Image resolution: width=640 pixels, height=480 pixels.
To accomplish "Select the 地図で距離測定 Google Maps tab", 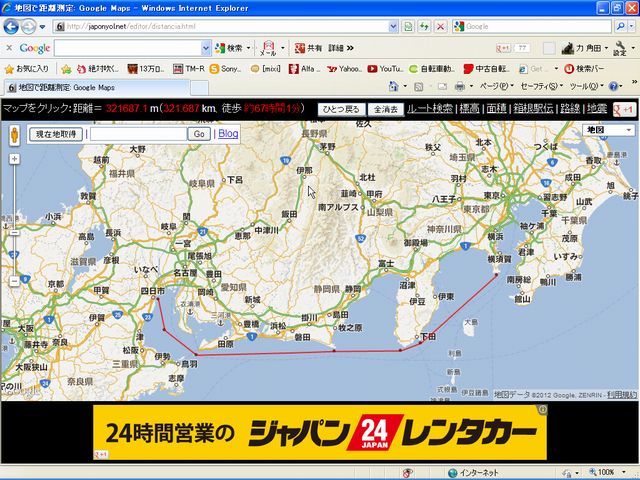I will click(97, 87).
